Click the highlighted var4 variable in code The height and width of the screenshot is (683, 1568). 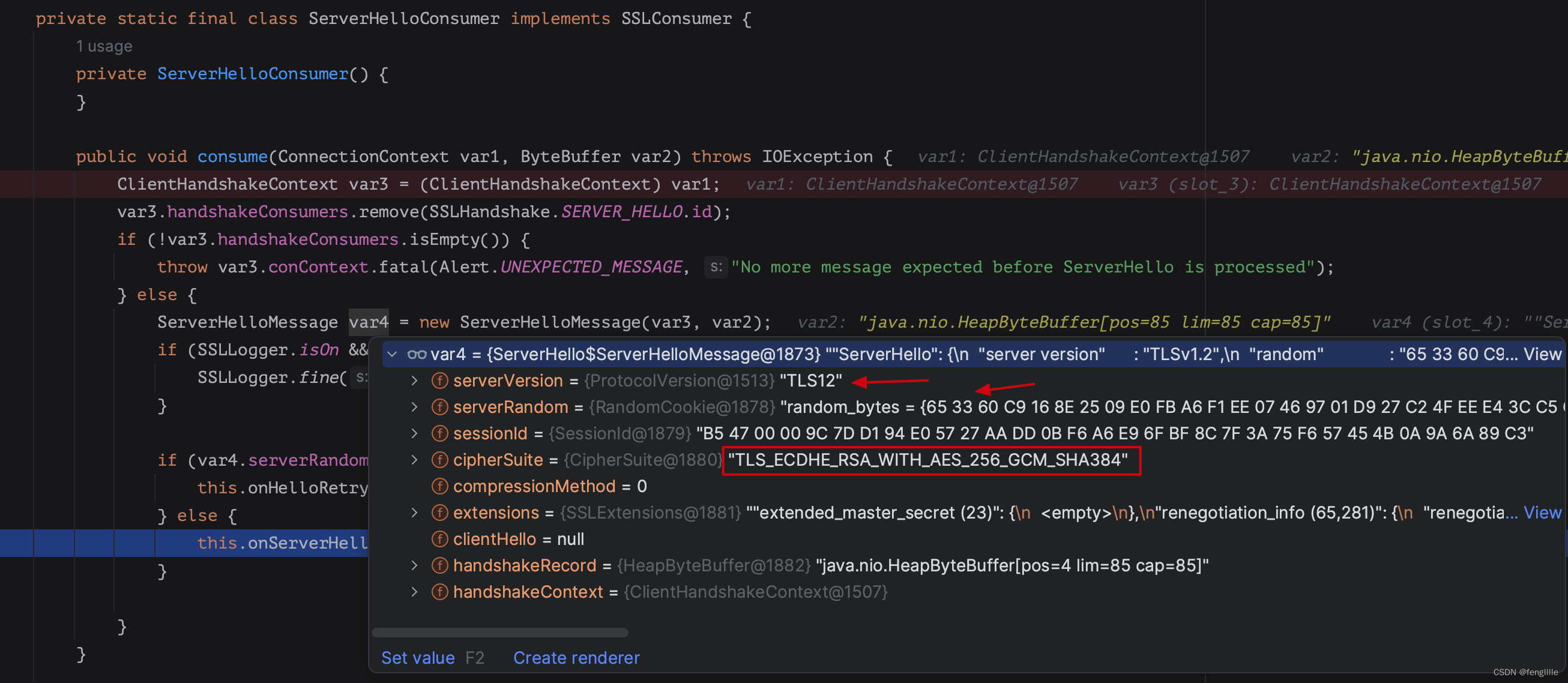tap(368, 322)
